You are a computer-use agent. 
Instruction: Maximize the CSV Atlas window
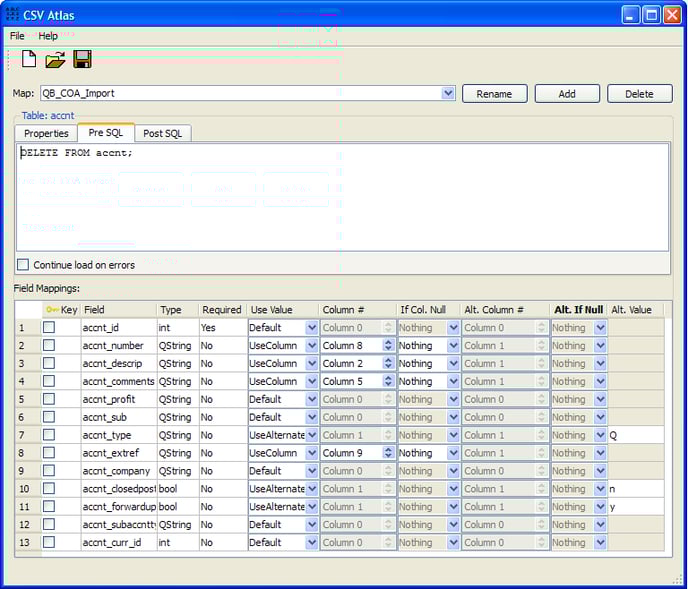click(x=652, y=15)
